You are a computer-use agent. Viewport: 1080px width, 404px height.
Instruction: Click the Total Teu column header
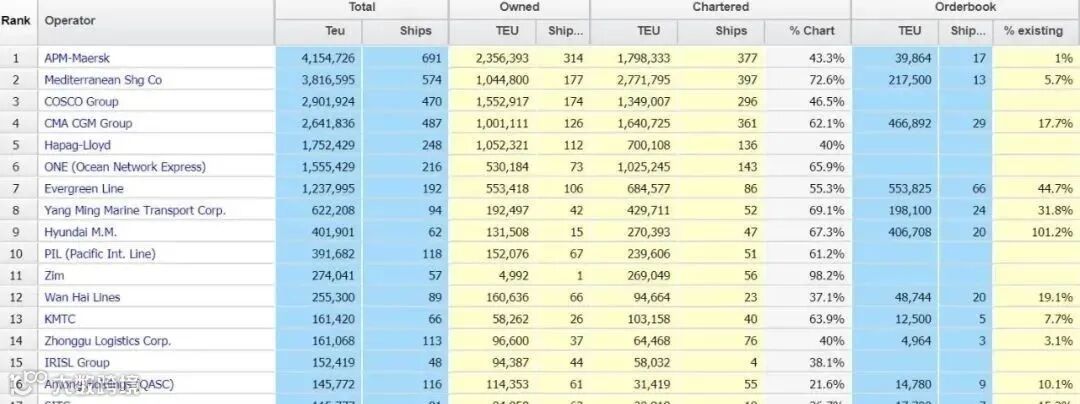pos(335,31)
